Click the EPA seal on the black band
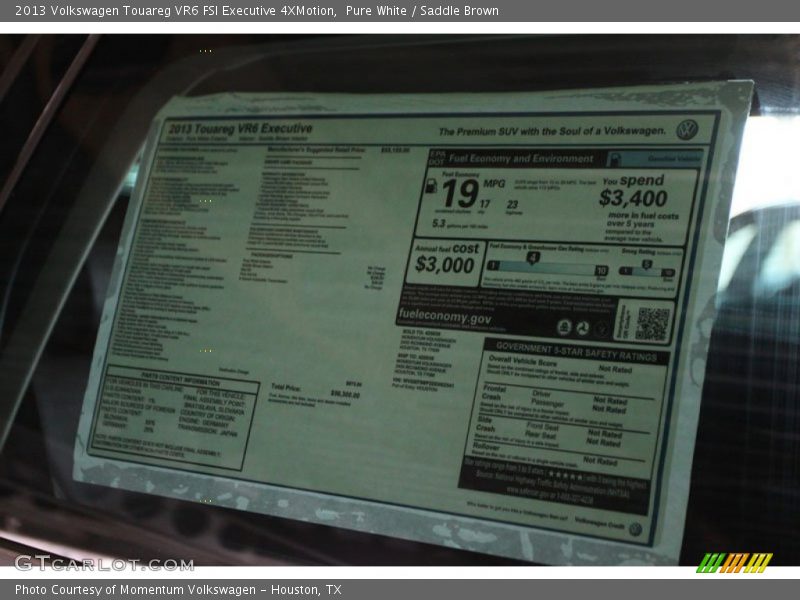Viewport: 800px width, 600px height. tap(564, 328)
